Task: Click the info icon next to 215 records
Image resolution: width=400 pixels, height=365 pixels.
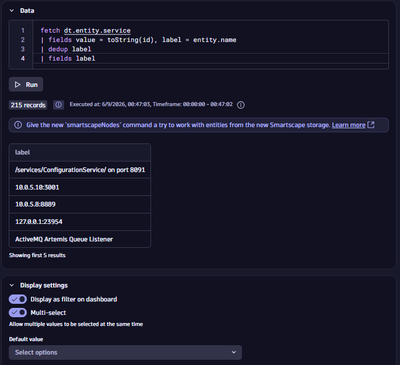Action: [x=58, y=105]
